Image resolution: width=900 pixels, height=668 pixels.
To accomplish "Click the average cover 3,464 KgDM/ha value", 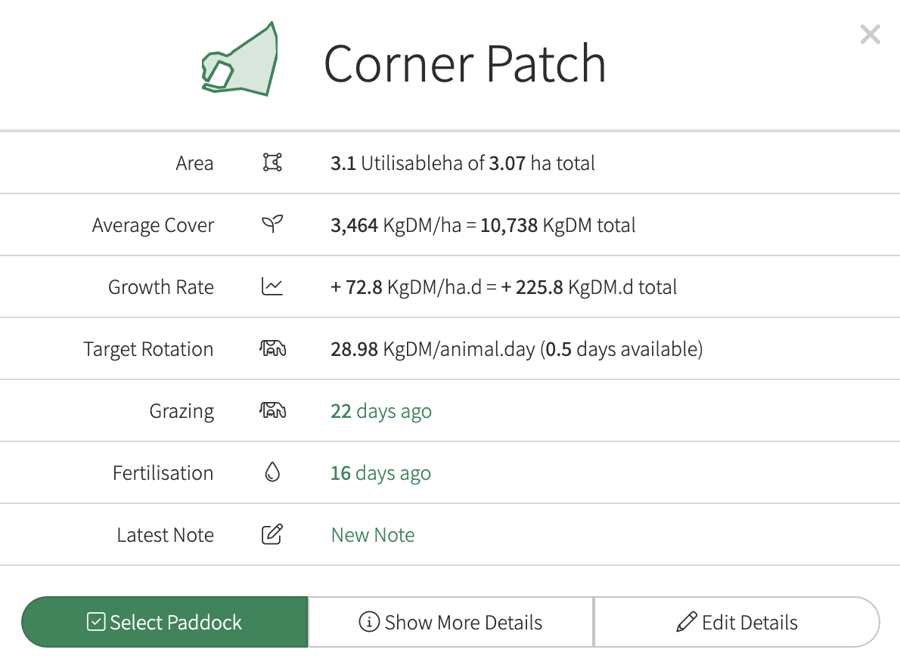I will click(395, 225).
